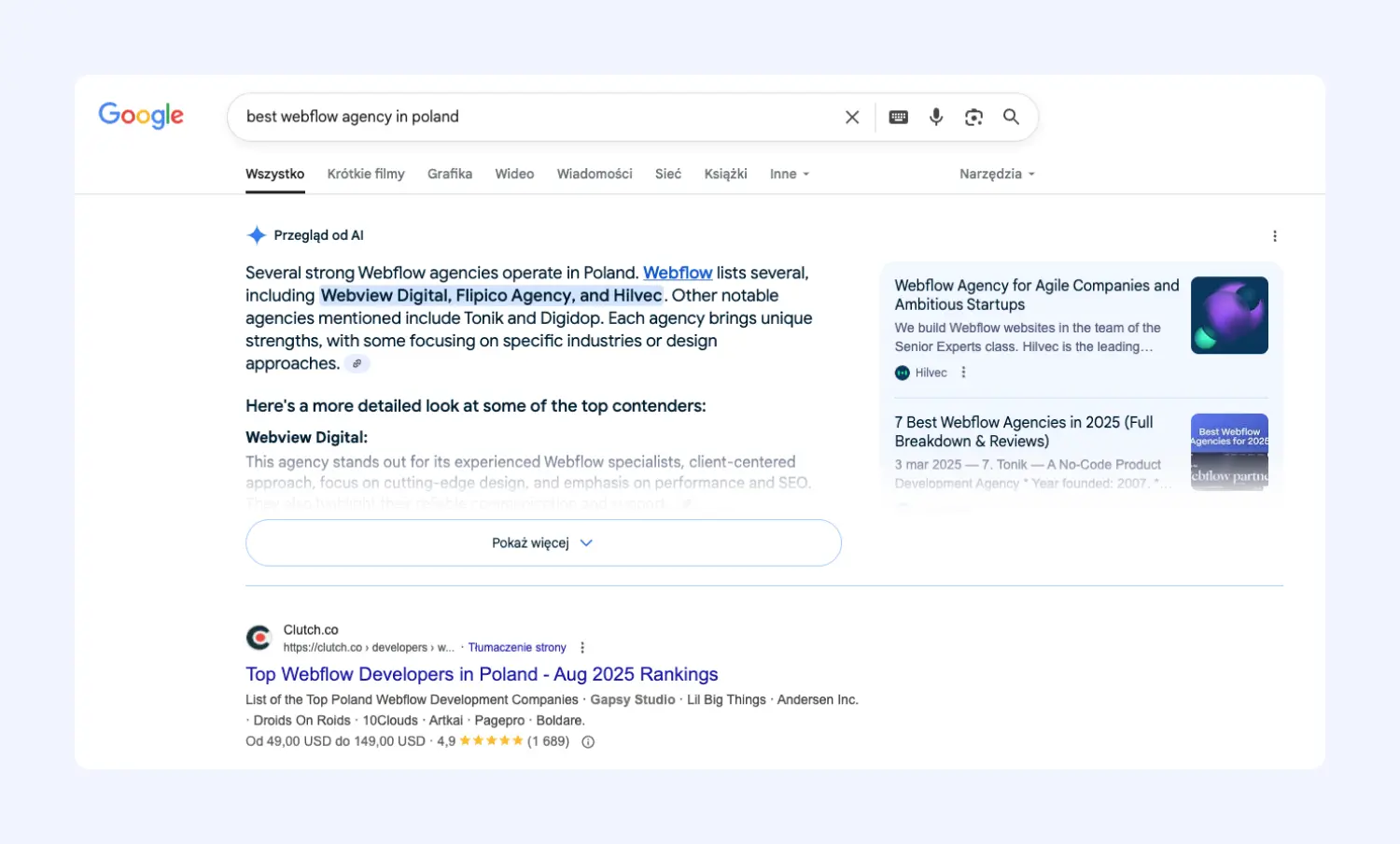This screenshot has width=1400, height=844.
Task: Switch to Grafika tab
Action: click(x=450, y=174)
